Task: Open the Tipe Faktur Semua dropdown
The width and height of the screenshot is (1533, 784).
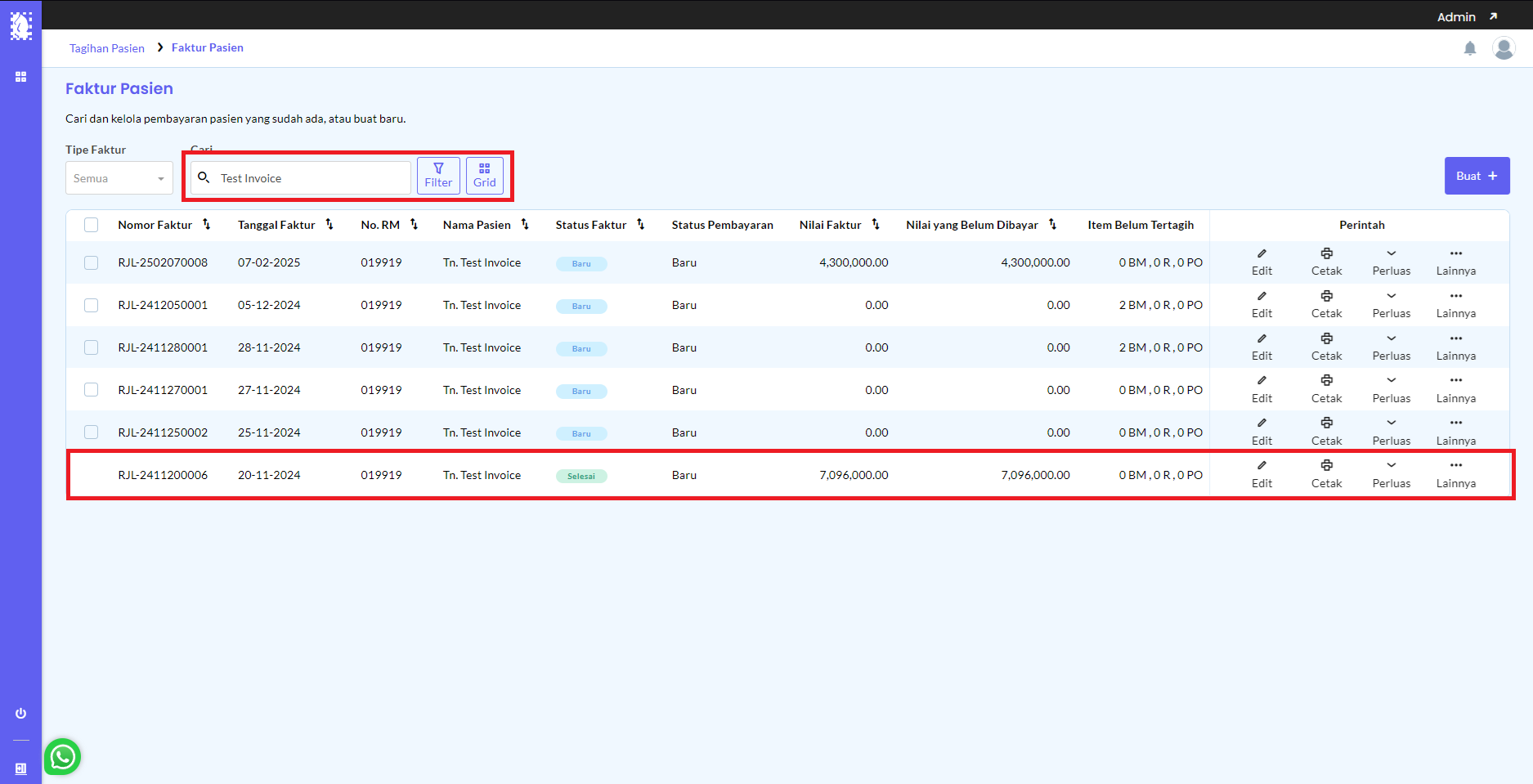Action: 119,178
